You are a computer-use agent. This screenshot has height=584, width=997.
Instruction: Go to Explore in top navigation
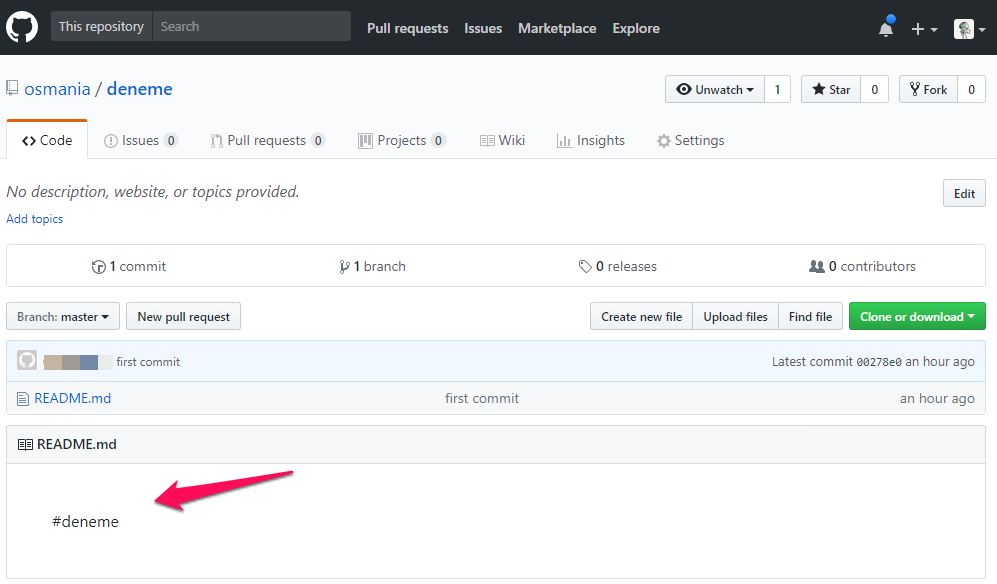636,29
